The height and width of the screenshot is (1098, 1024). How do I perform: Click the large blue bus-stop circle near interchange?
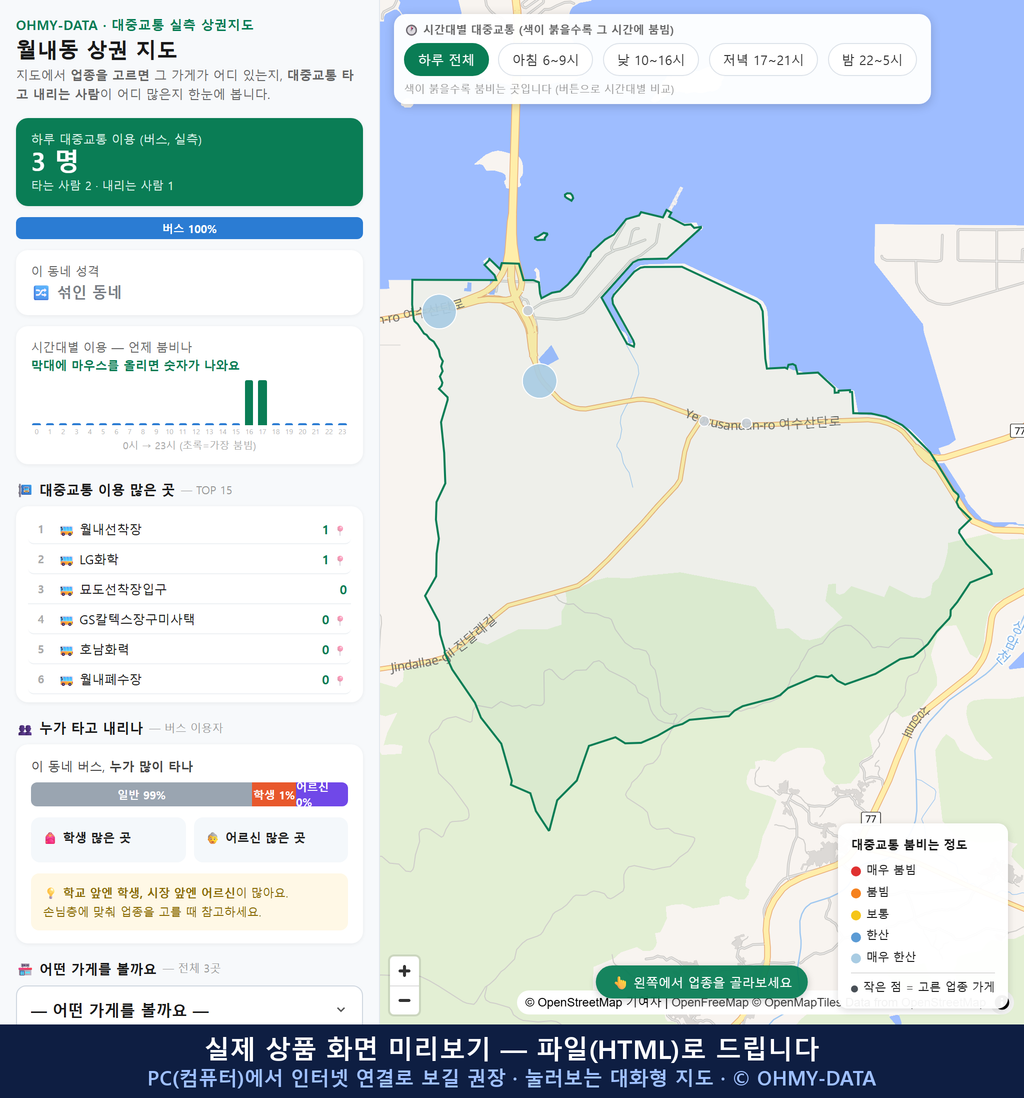point(539,381)
